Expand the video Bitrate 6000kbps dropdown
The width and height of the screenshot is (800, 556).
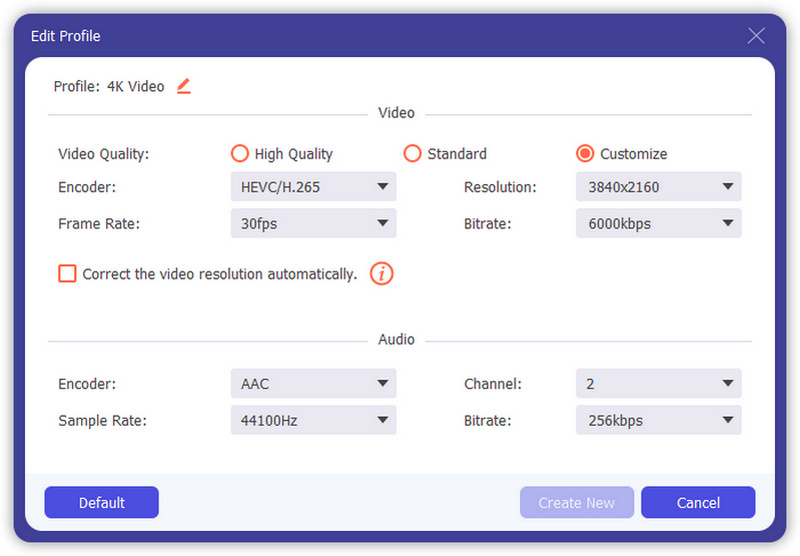[658, 224]
